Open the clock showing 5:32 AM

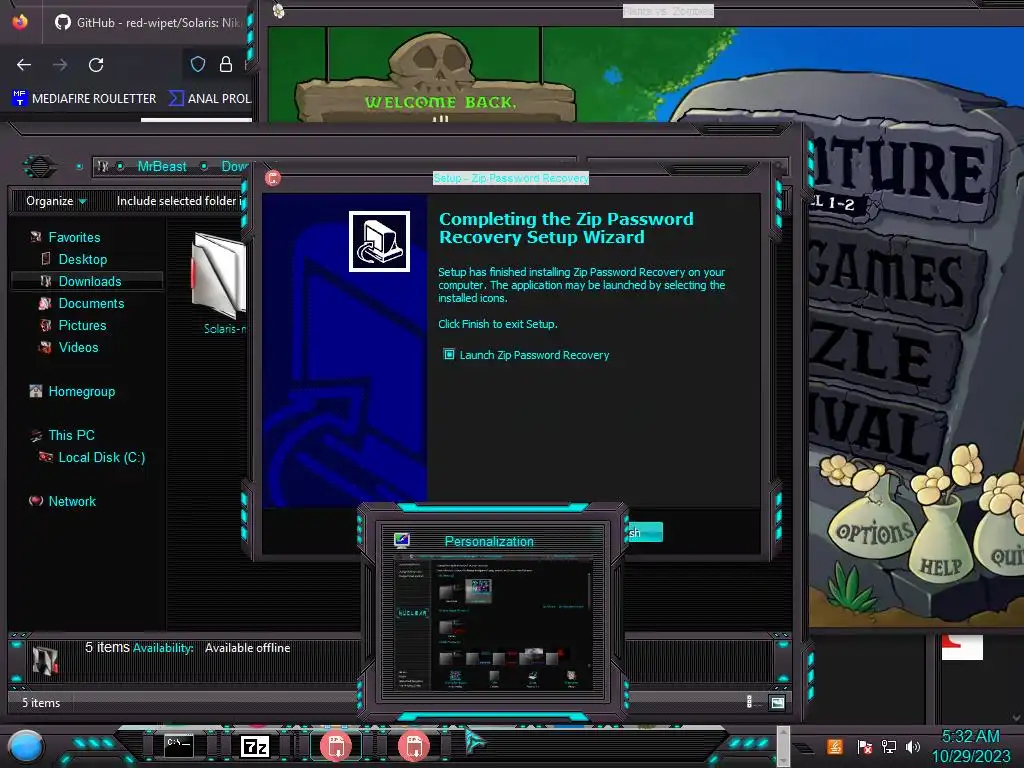970,746
